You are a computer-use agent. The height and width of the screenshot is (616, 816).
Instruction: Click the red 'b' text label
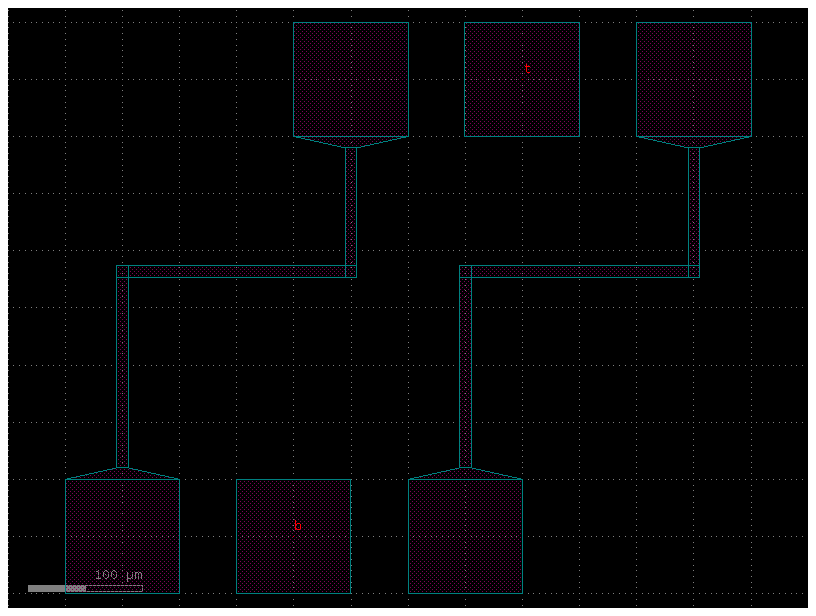click(296, 524)
